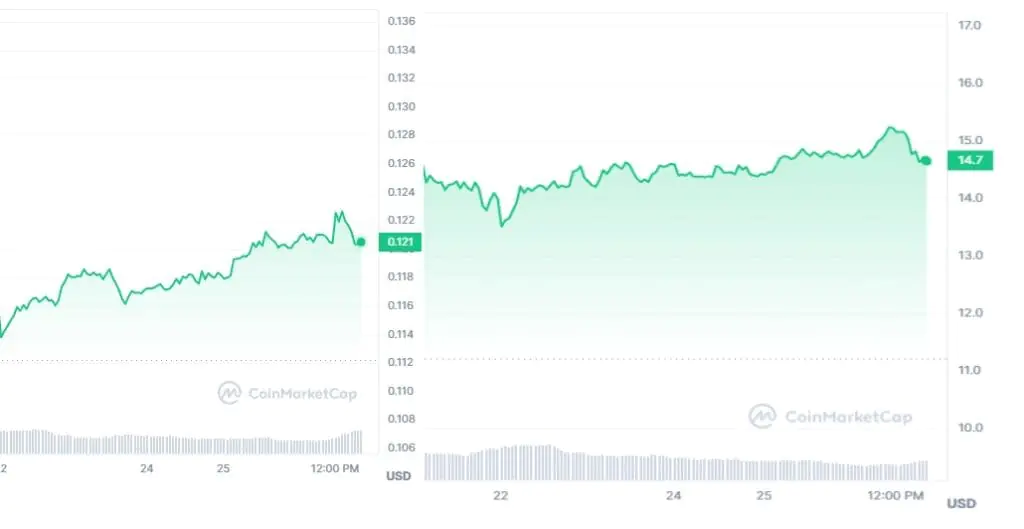The height and width of the screenshot is (529, 1024).
Task: Click the USD currency label below the right chart axis
Action: [x=961, y=503]
